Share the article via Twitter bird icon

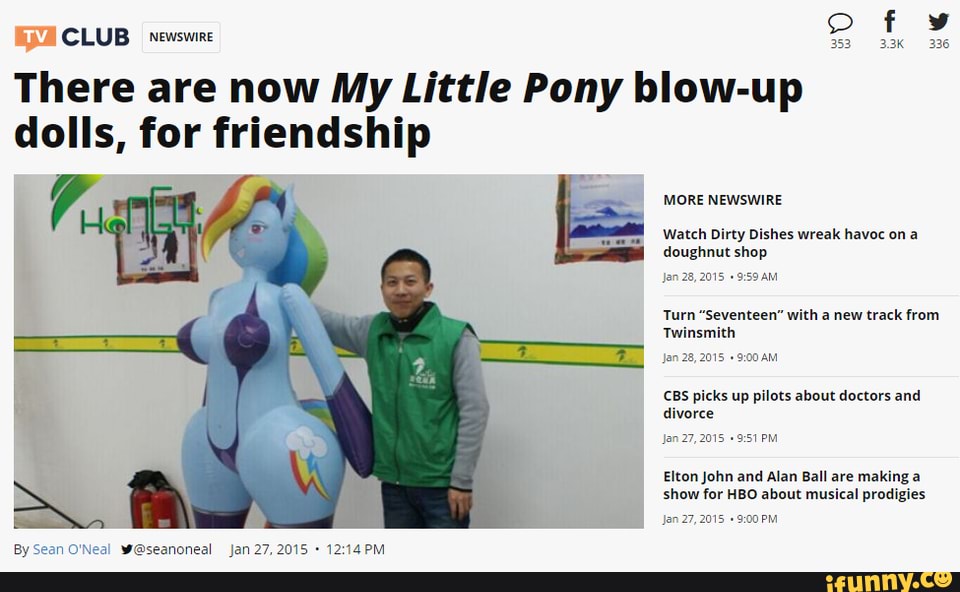pos(938,22)
